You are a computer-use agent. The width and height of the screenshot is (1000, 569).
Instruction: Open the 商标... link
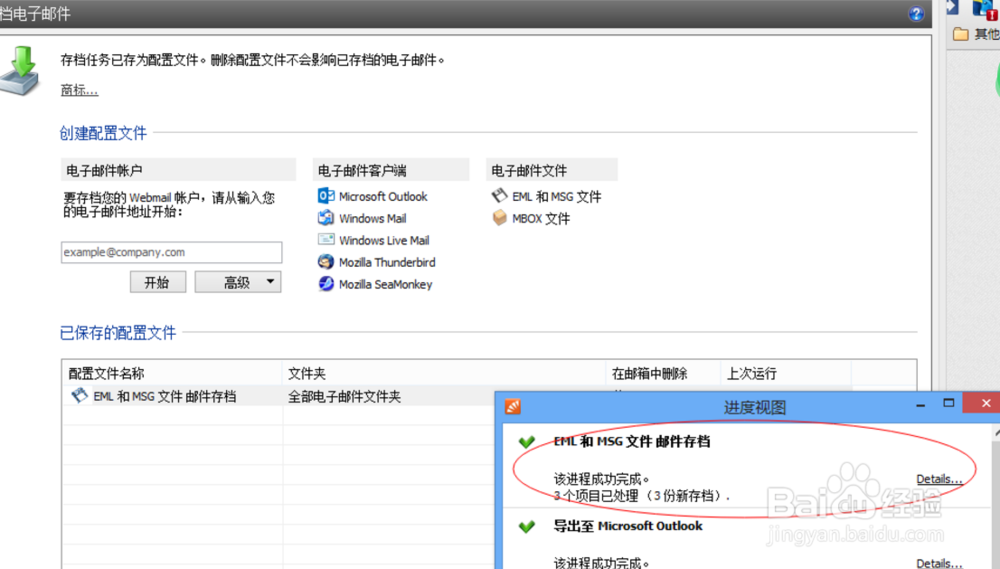[x=79, y=90]
